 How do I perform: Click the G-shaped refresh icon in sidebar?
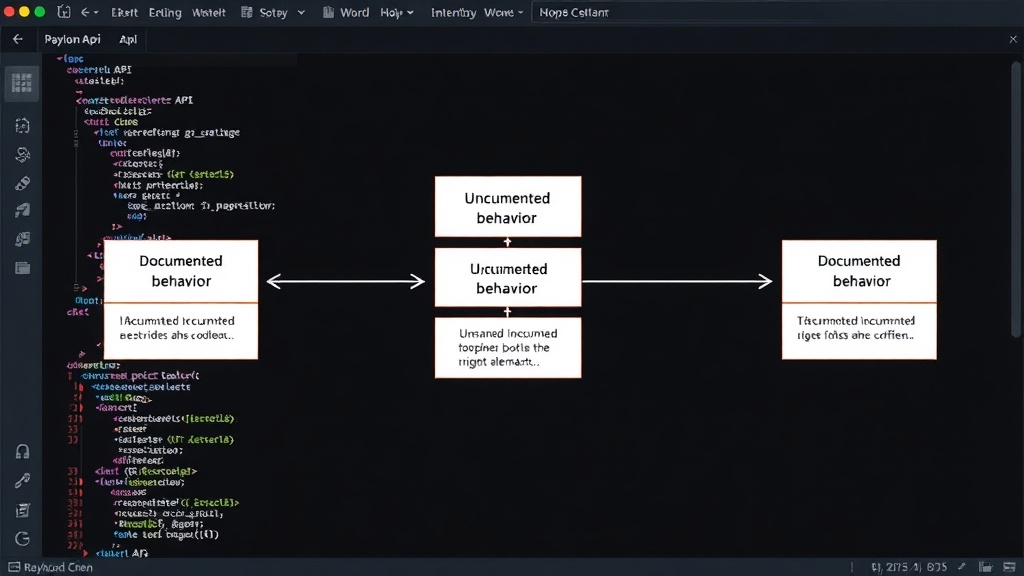click(22, 539)
